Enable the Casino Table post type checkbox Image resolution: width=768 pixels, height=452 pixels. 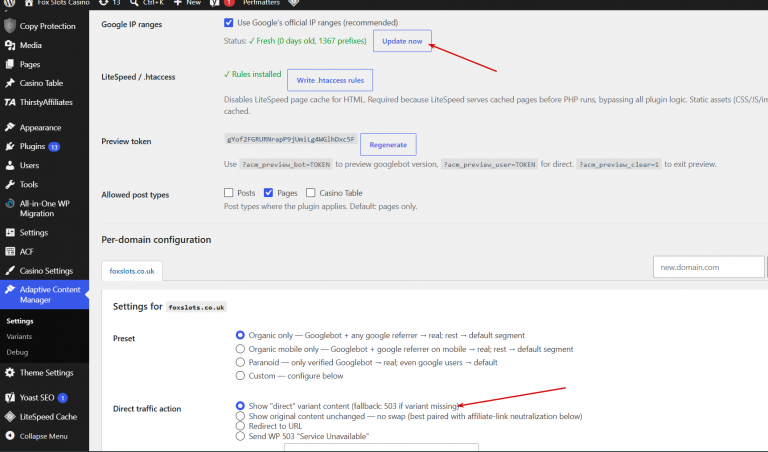(x=311, y=192)
